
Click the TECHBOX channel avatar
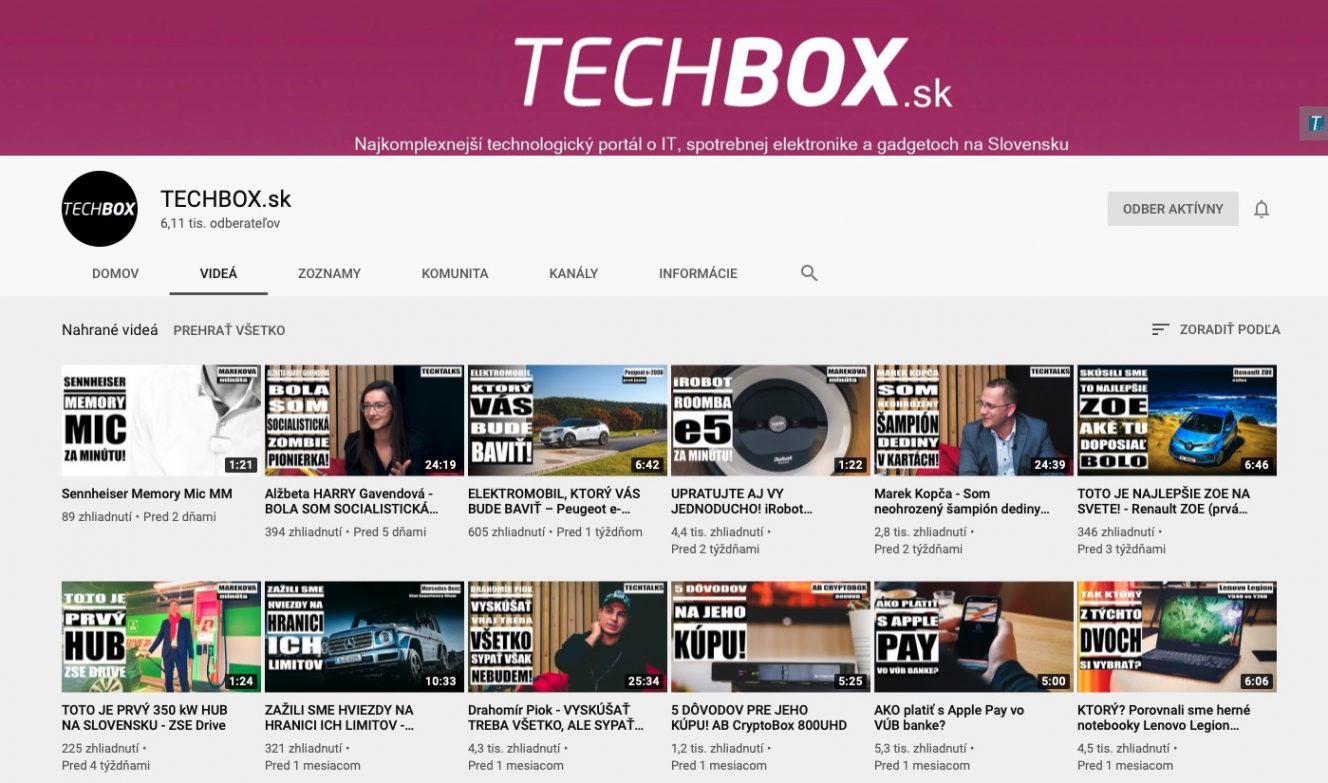pos(99,209)
